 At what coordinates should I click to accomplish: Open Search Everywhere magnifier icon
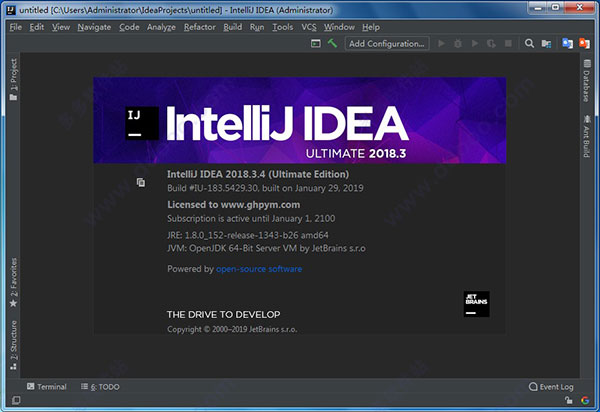coord(529,44)
